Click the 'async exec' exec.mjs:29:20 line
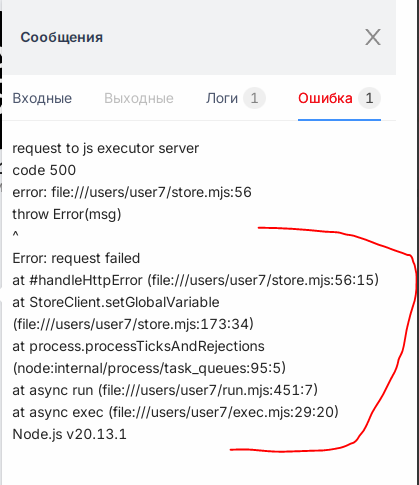 [x=175, y=412]
